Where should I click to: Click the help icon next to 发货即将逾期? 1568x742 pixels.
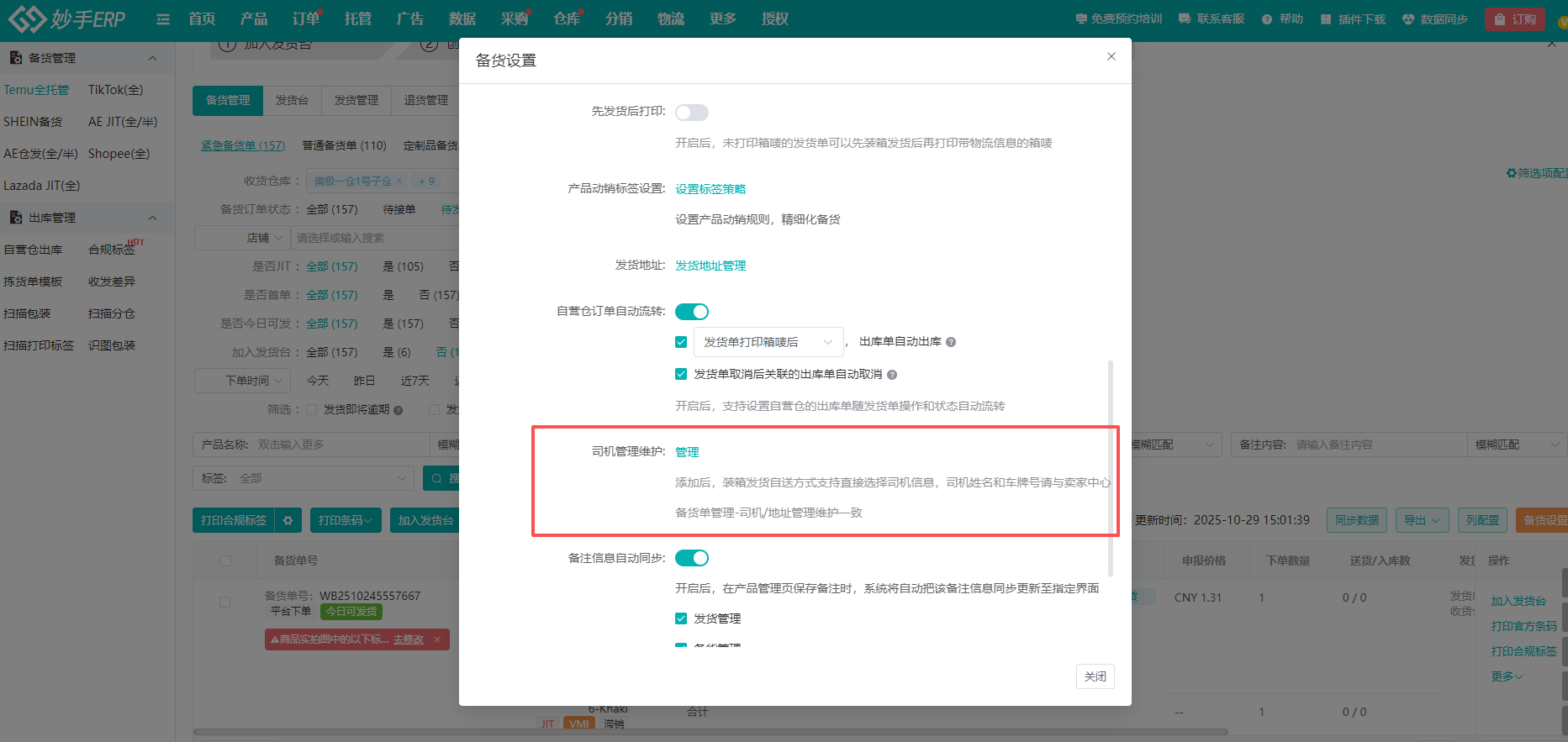[x=399, y=410]
